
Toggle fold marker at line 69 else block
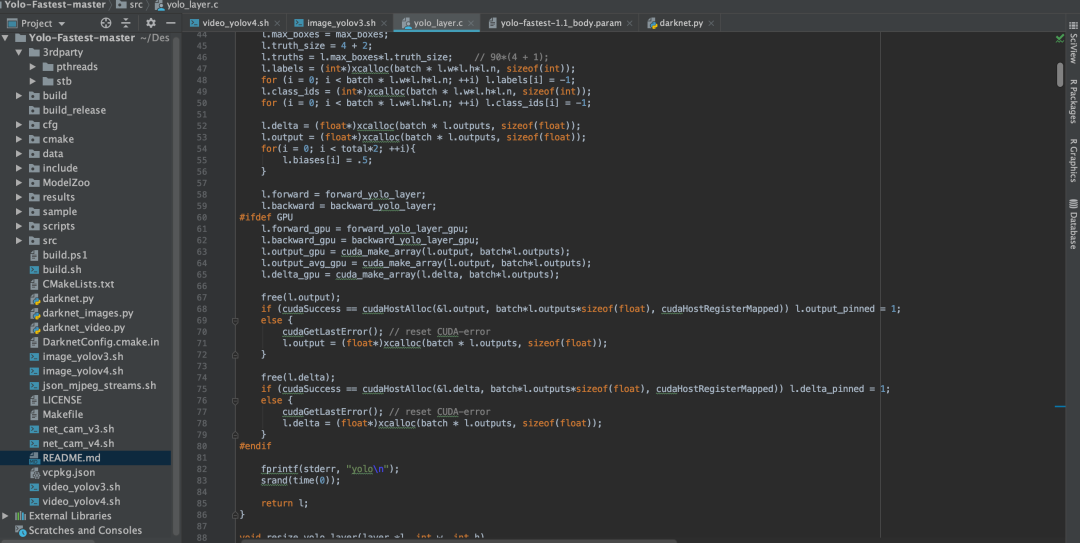coord(235,320)
